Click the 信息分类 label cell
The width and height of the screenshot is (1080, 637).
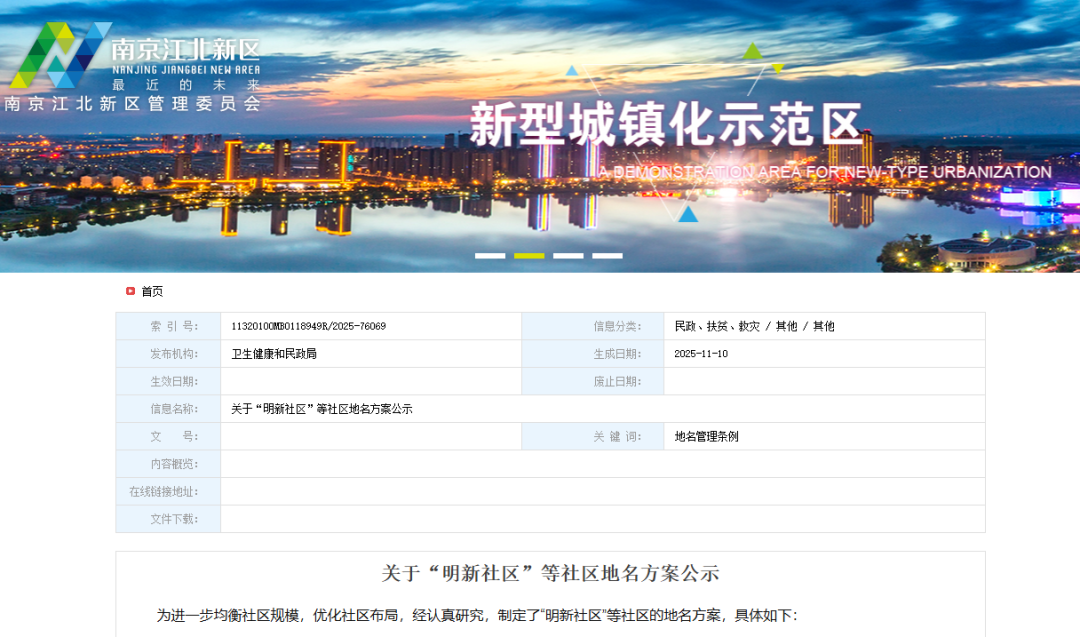[x=593, y=326]
